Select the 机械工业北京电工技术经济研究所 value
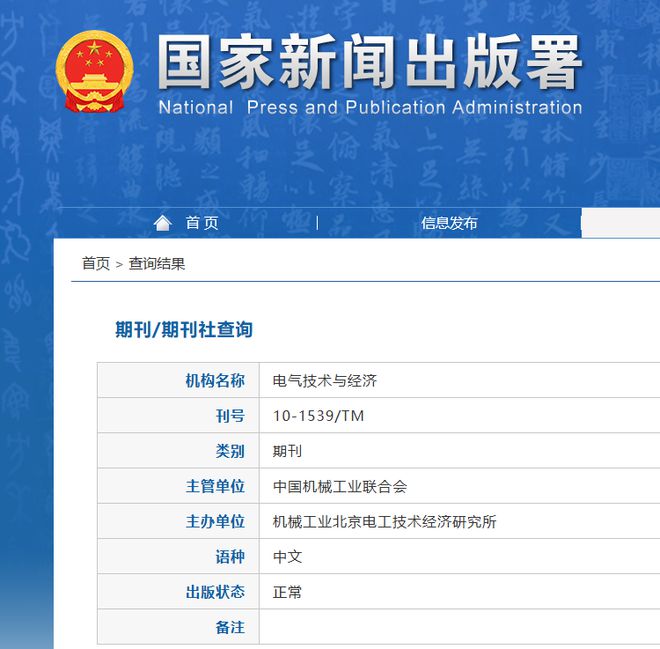The width and height of the screenshot is (660, 649). click(385, 522)
